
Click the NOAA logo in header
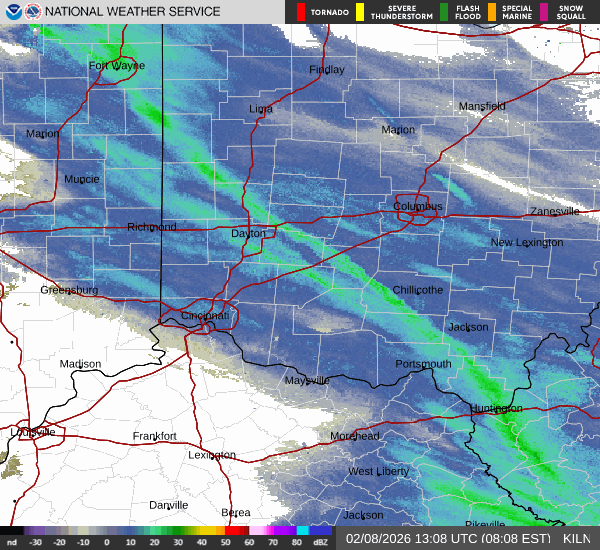(12, 12)
